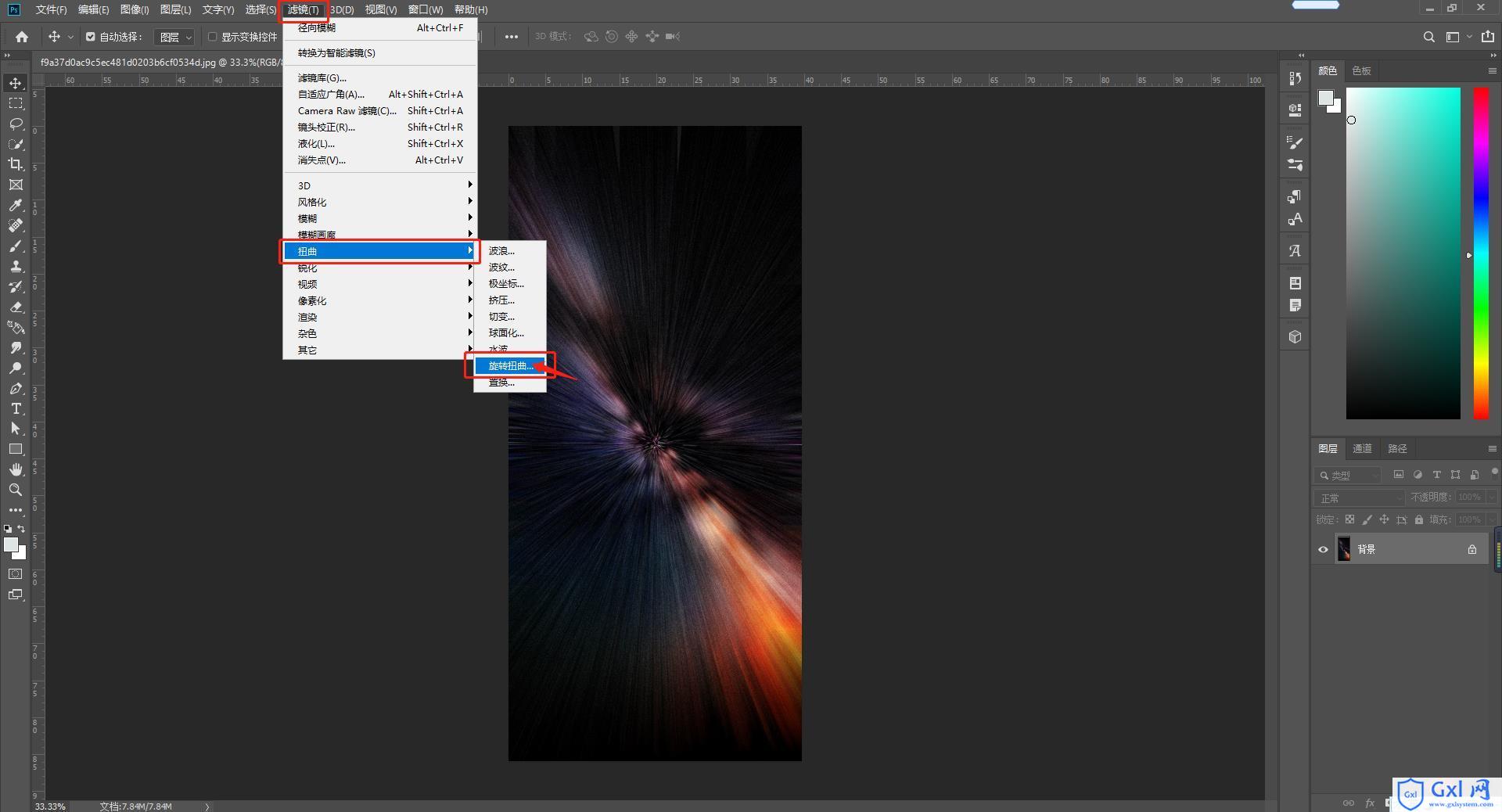The image size is (1502, 812).
Task: Toggle lock image pixels brush icon
Action: coord(1367,519)
